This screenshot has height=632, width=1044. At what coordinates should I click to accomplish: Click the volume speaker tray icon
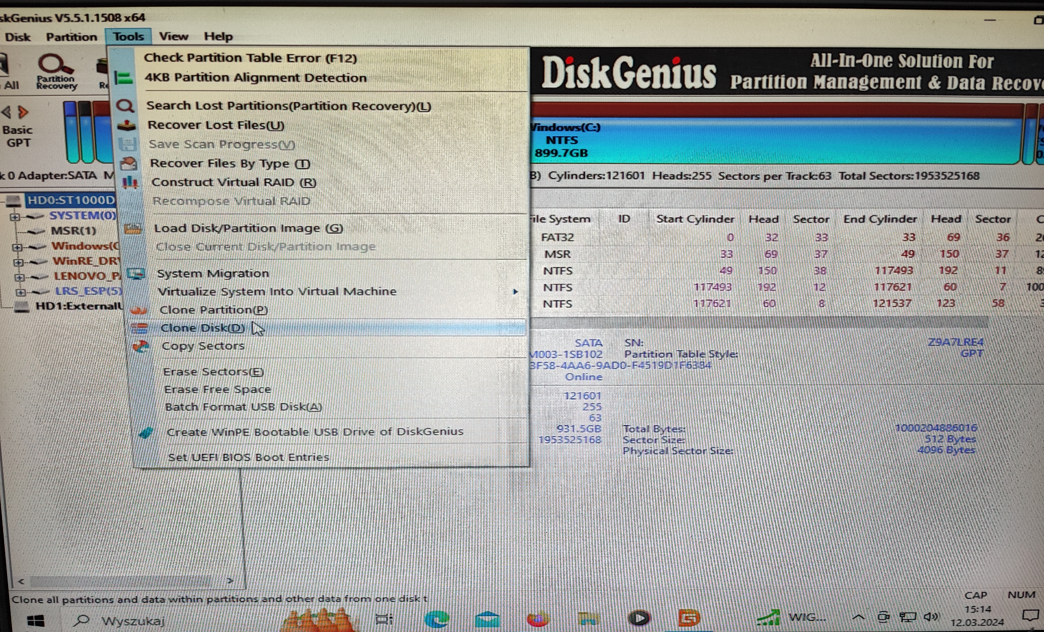point(931,617)
